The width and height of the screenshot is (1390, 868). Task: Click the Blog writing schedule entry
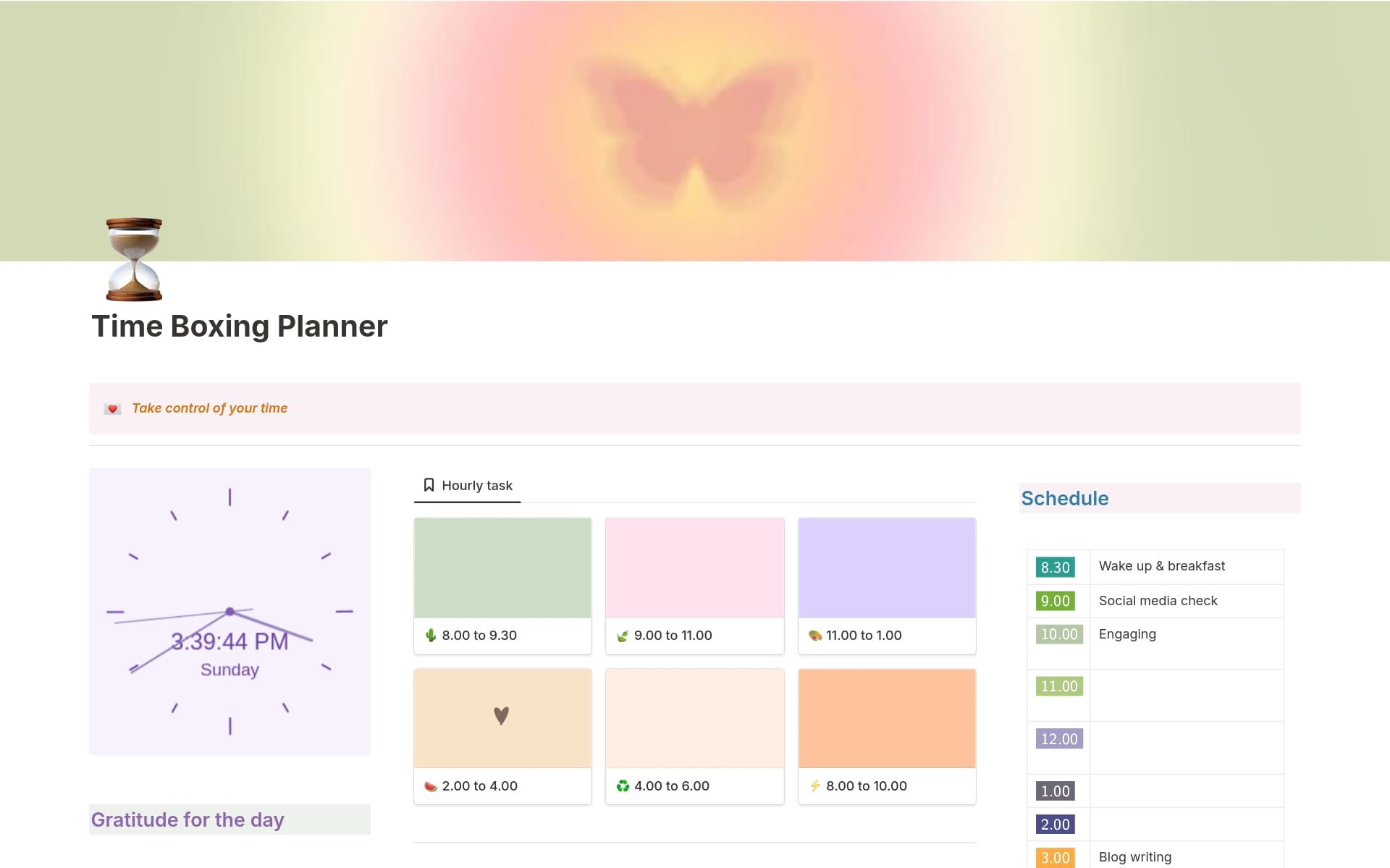point(1133,857)
